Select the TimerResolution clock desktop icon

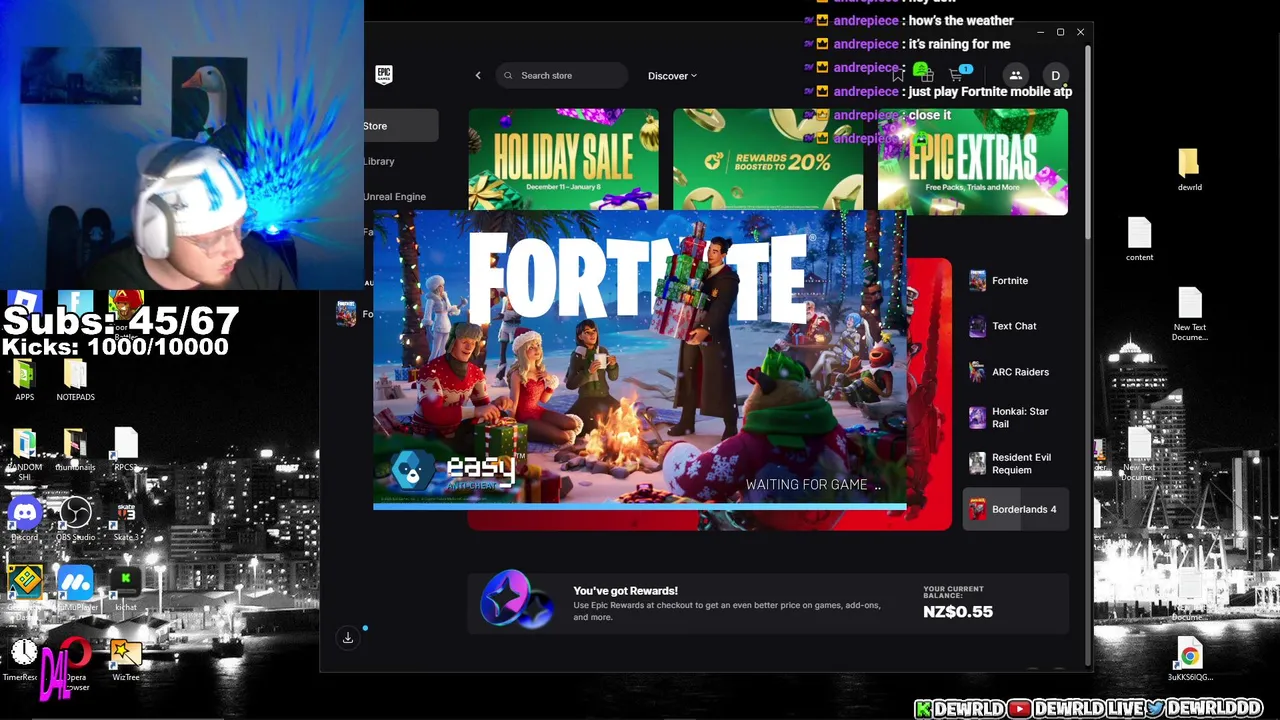click(24, 658)
